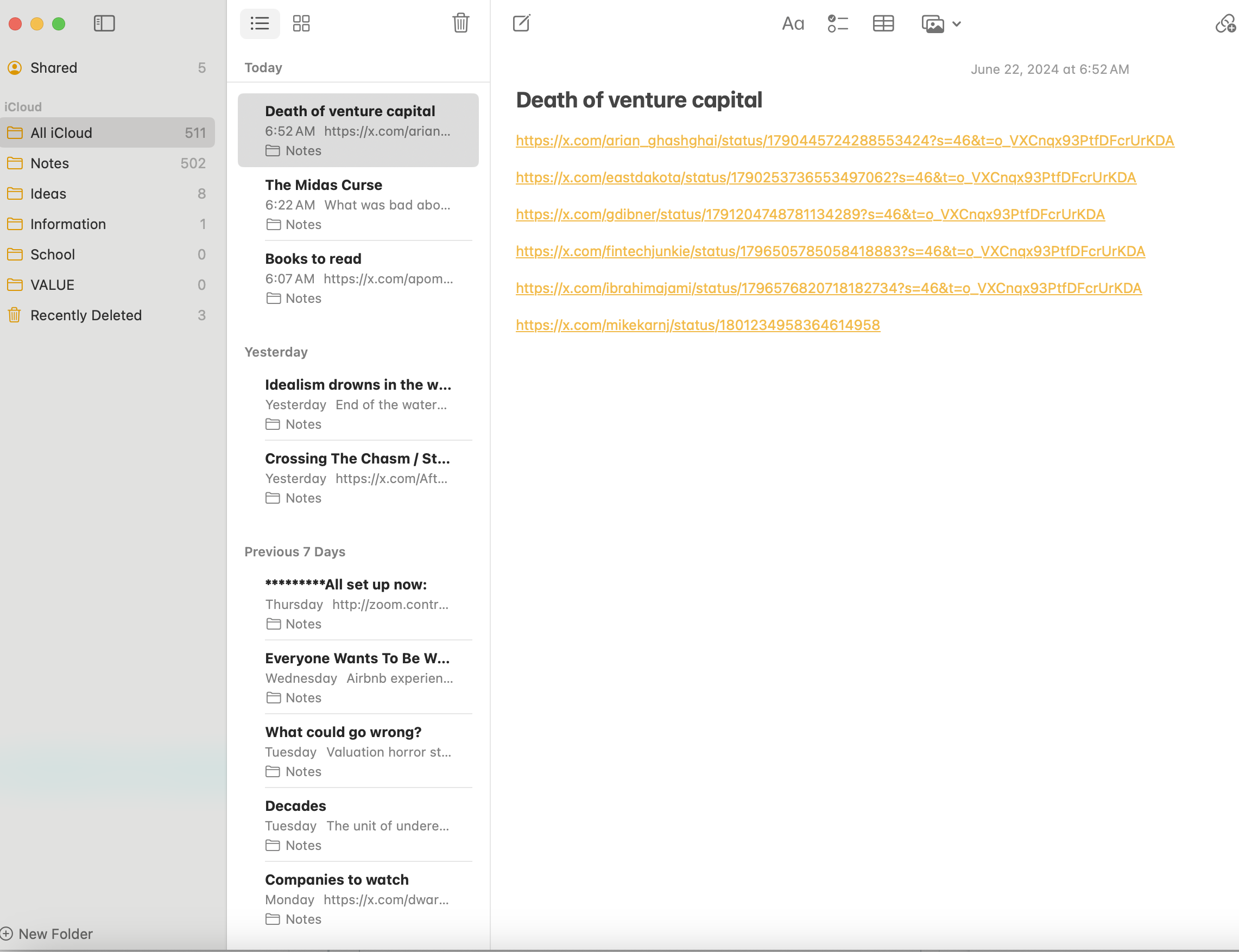Open the Information folder
1239x952 pixels.
point(68,224)
